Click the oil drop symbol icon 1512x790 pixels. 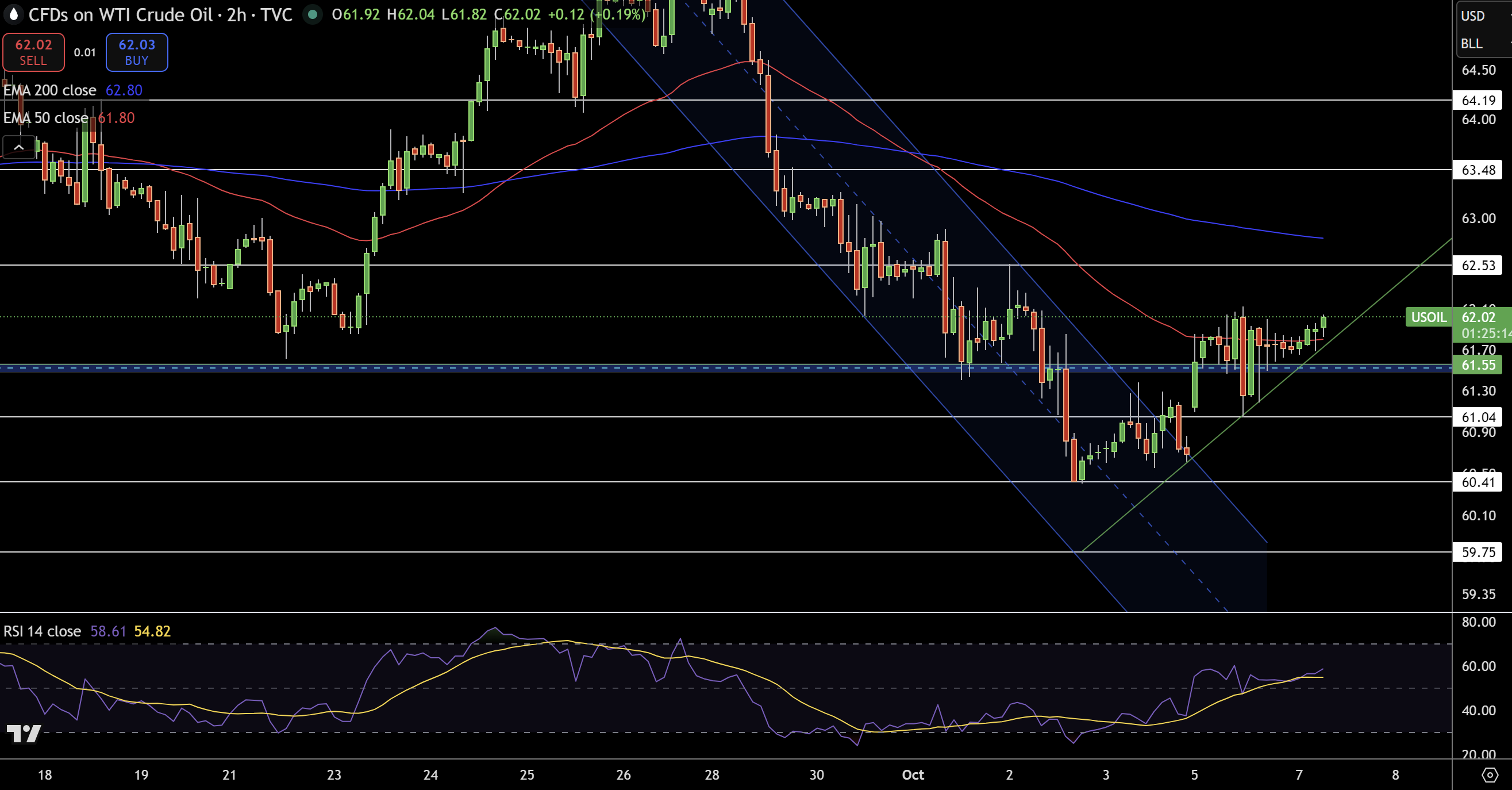click(x=13, y=14)
